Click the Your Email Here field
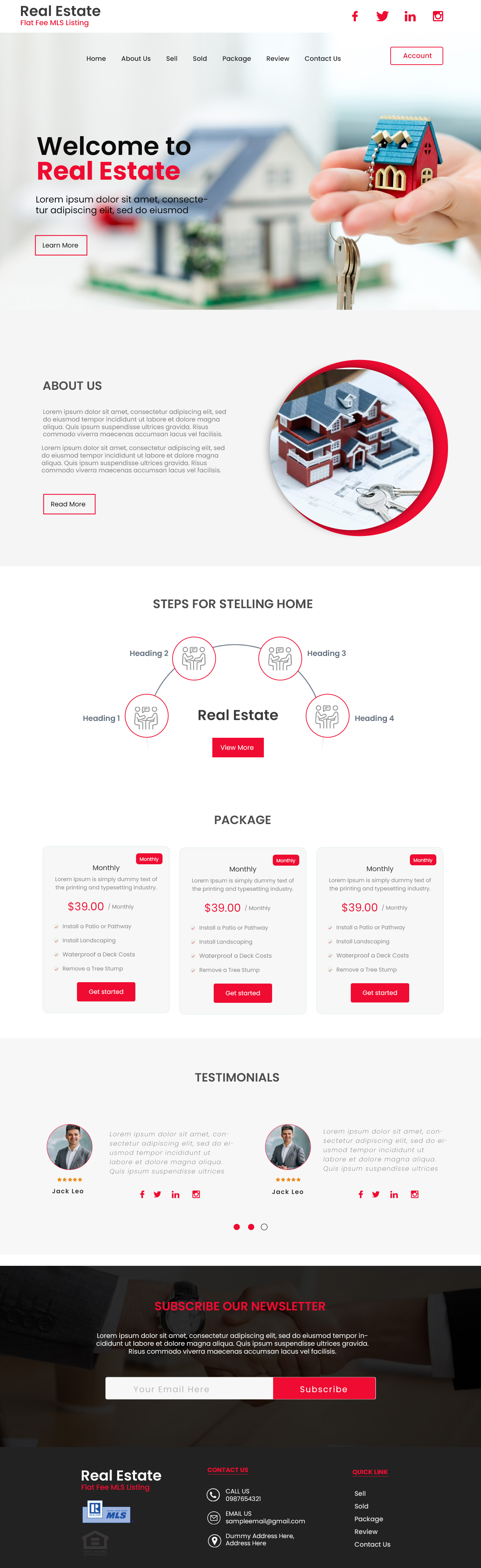 tap(189, 1389)
